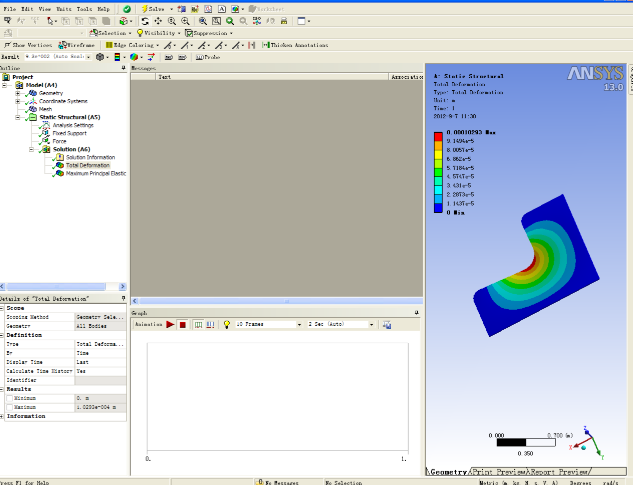Stop the result animation
Image resolution: width=633 pixels, height=485 pixels.
[x=183, y=325]
